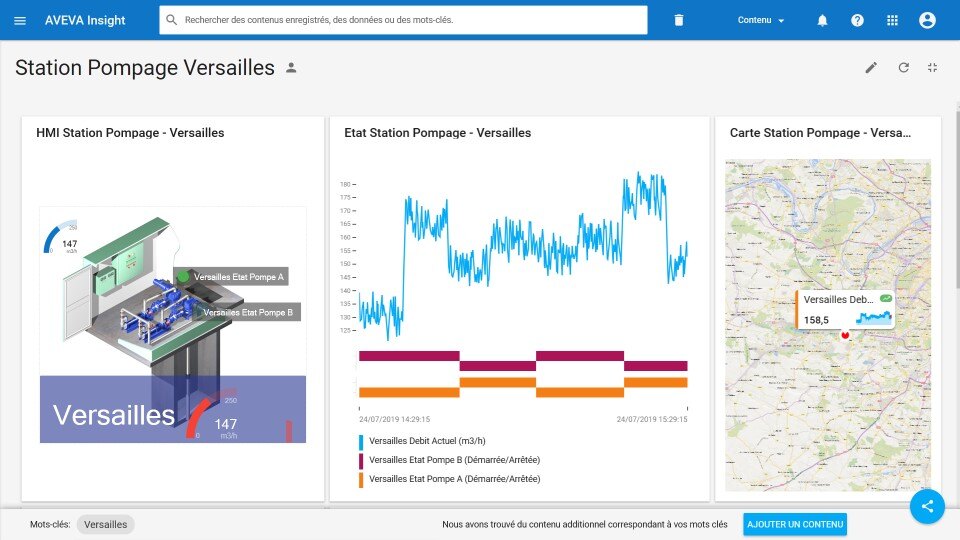960x540 pixels.
Task: Select the Versailles Etat Pompe A label
Action: coord(239,277)
